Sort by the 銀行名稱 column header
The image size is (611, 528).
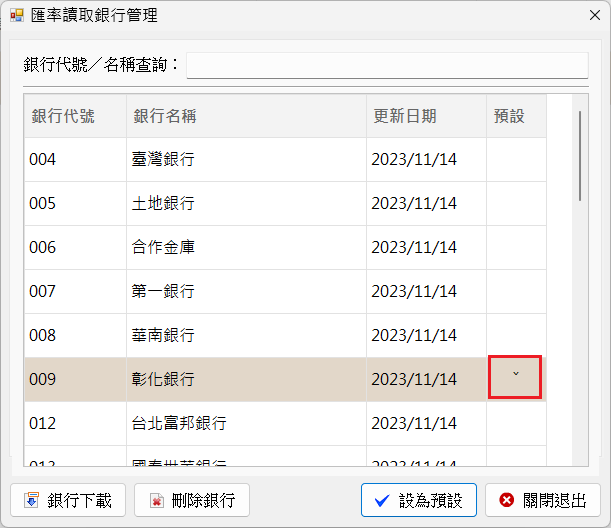(x=246, y=116)
